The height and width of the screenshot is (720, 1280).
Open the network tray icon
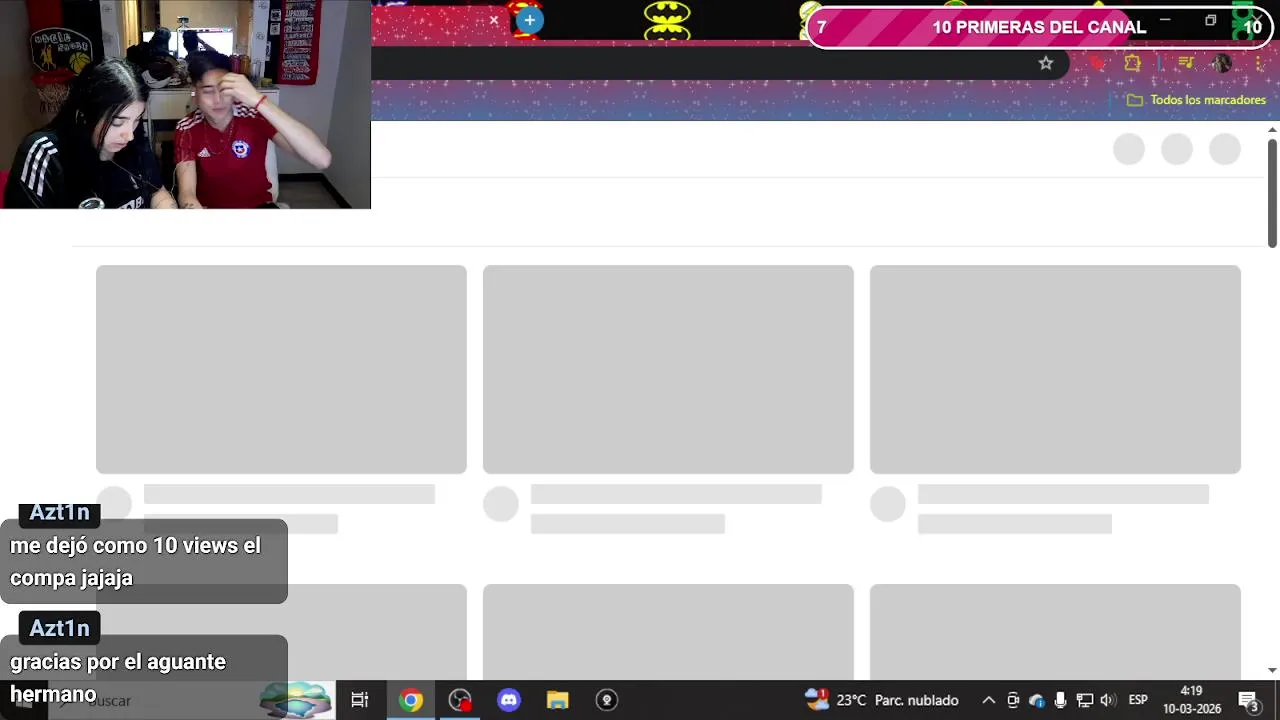coord(1084,700)
